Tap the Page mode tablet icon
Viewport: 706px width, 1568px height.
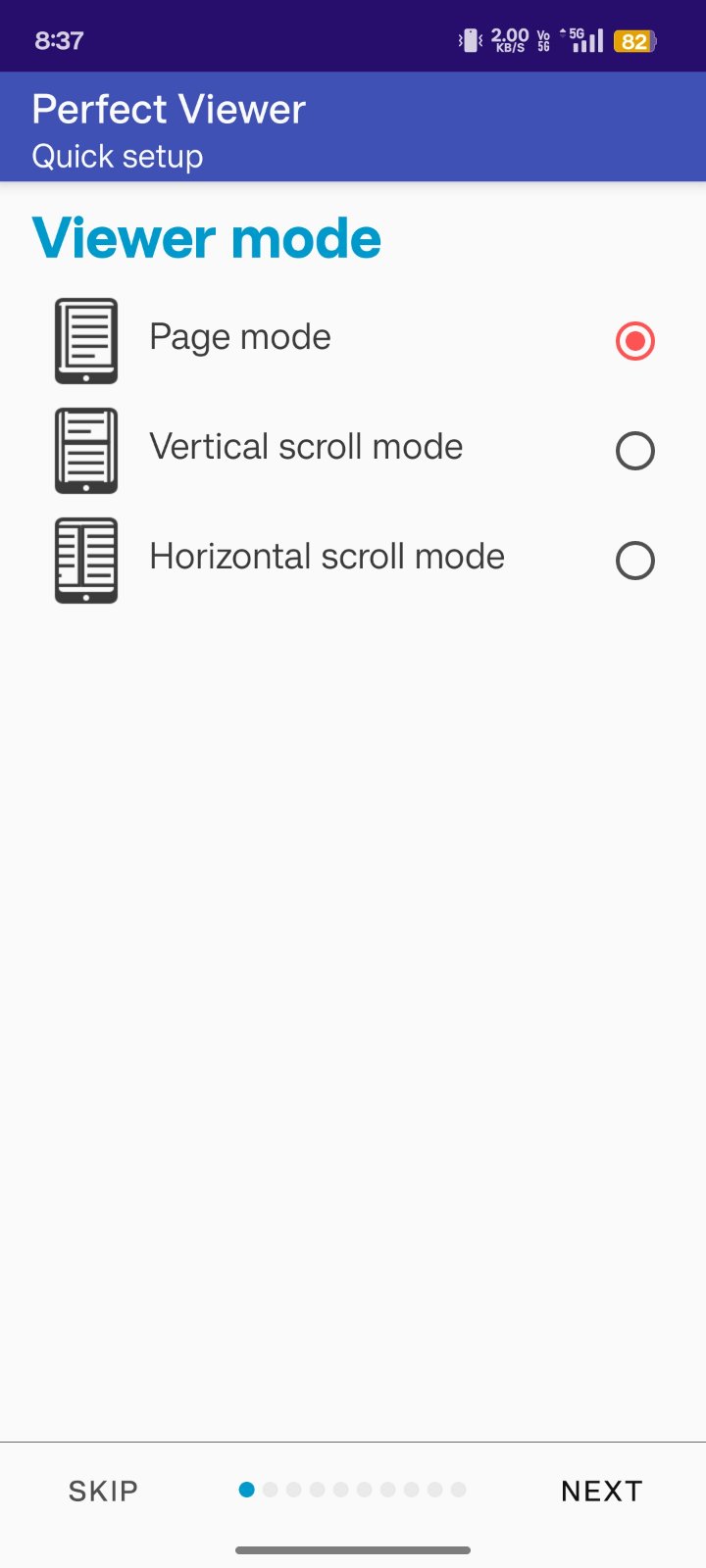(86, 341)
